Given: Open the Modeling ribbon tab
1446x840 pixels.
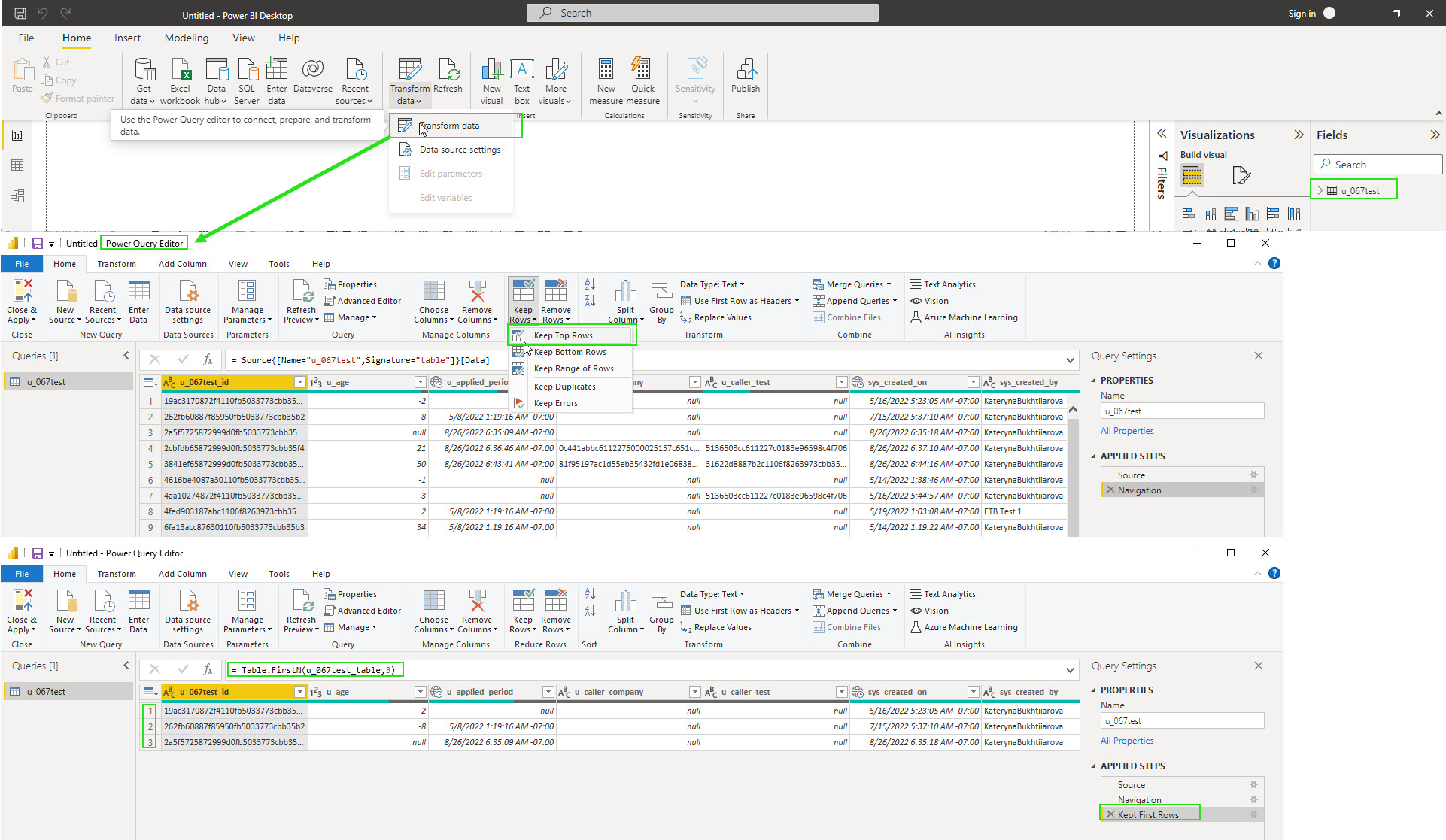Looking at the screenshot, I should pos(187,38).
